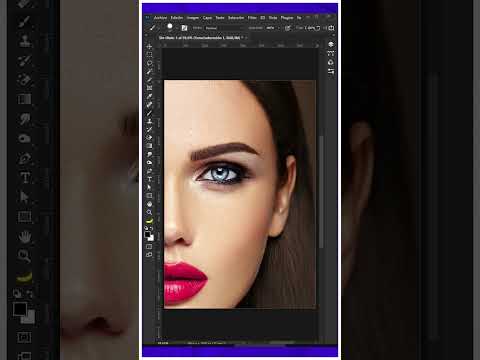
Task: Click the vertical scrollbar of canvas
Action: pyautogui.click(x=322, y=192)
